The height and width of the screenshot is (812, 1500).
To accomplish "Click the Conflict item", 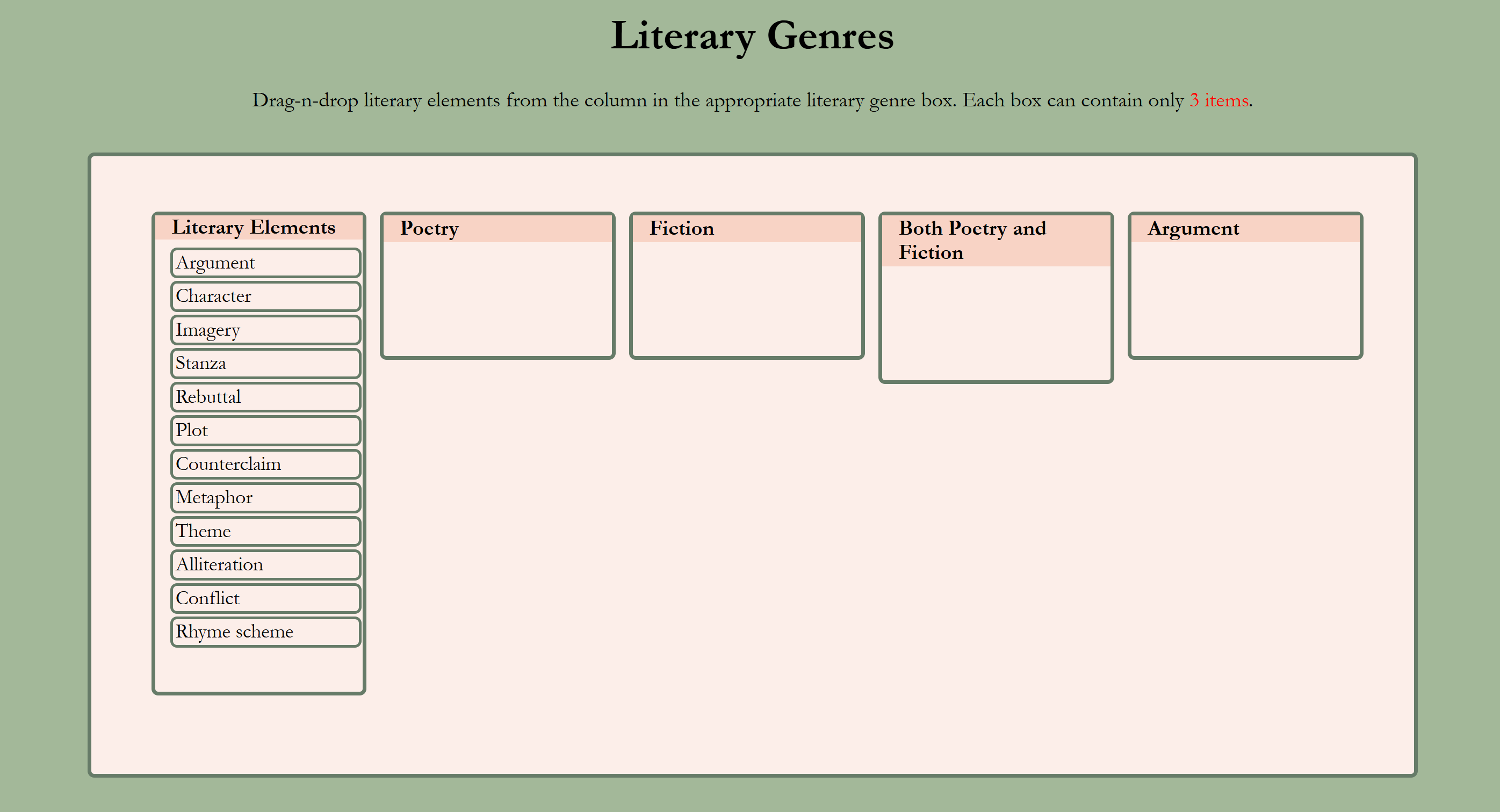I will coord(265,598).
